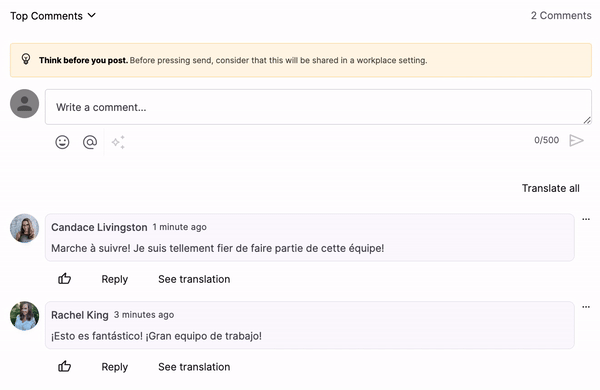Viewport: 600px width, 390px height.
Task: See translation of Rachel King's comment
Action: [x=194, y=367]
